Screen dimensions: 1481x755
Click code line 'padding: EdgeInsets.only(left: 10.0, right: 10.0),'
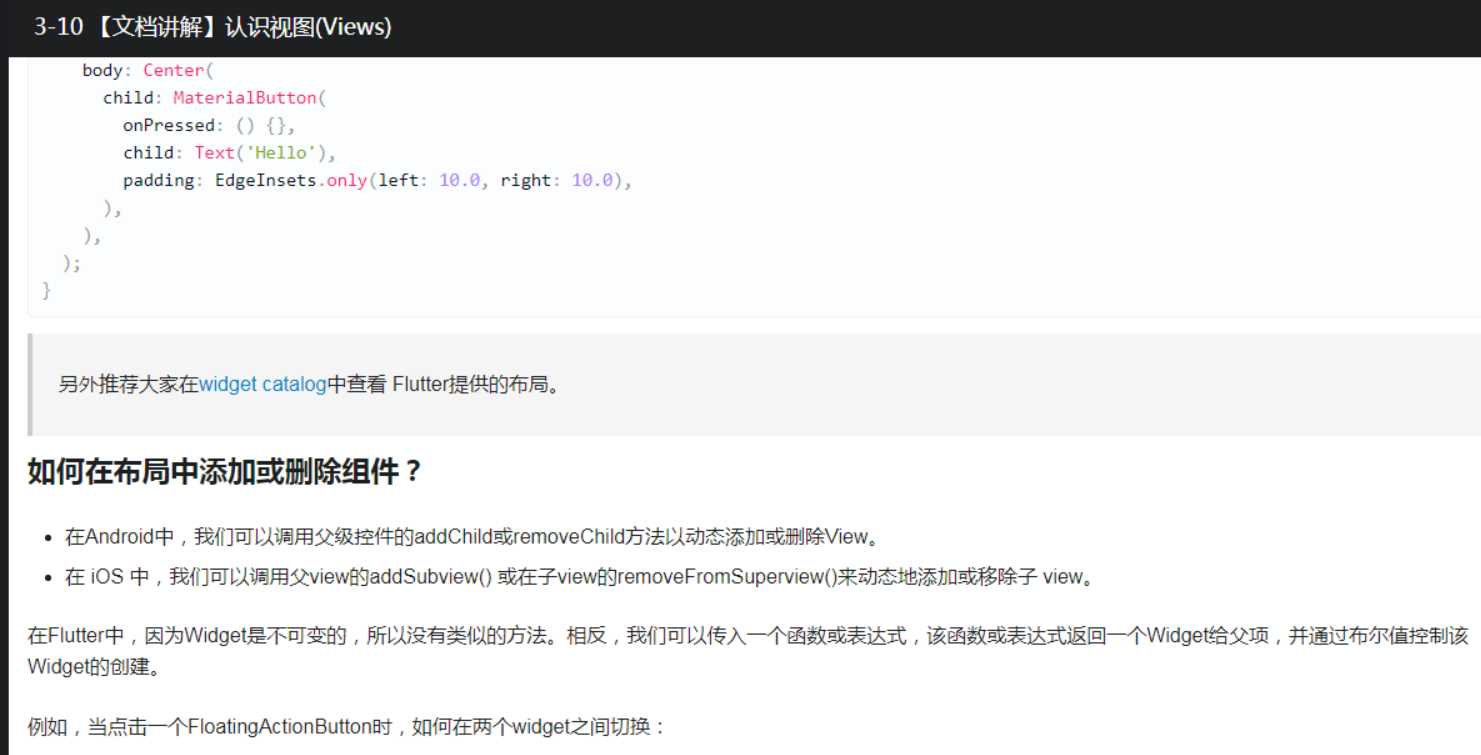[x=379, y=181]
